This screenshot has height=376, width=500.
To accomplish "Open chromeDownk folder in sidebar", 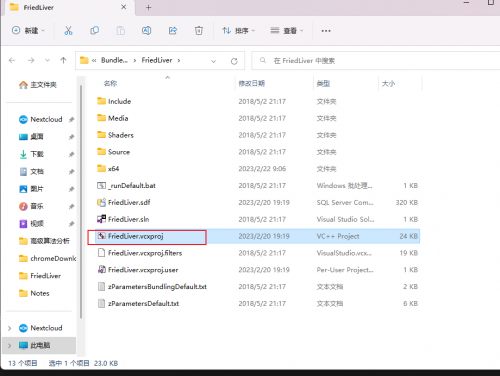I will point(47,258).
